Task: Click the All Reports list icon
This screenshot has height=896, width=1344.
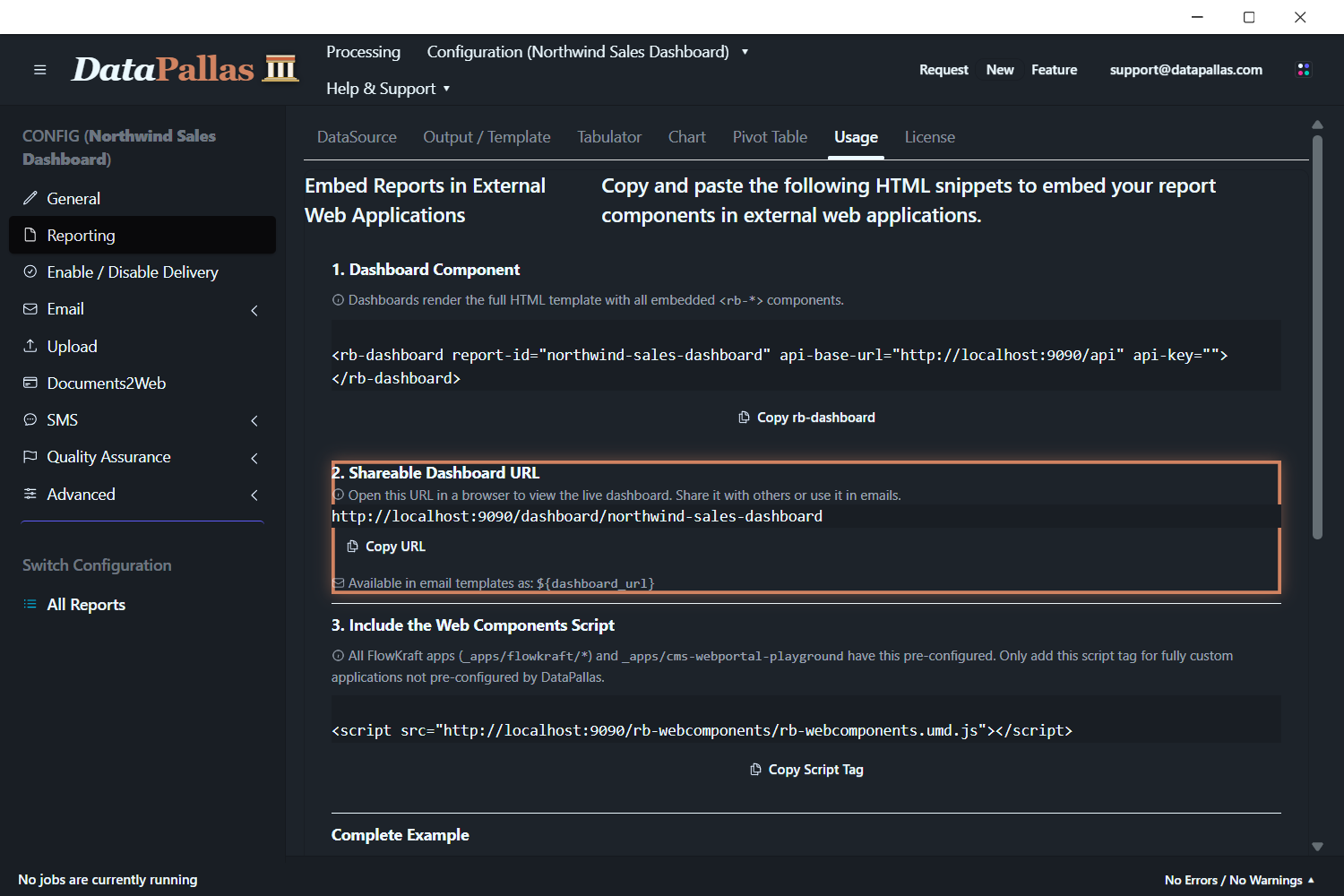Action: coord(30,604)
